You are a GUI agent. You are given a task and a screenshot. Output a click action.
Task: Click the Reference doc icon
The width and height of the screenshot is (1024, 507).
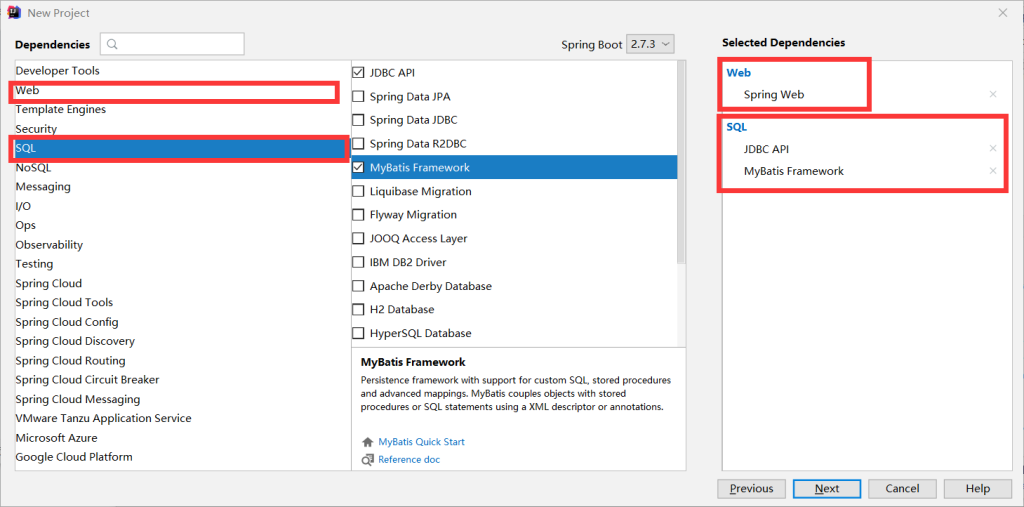click(x=367, y=460)
